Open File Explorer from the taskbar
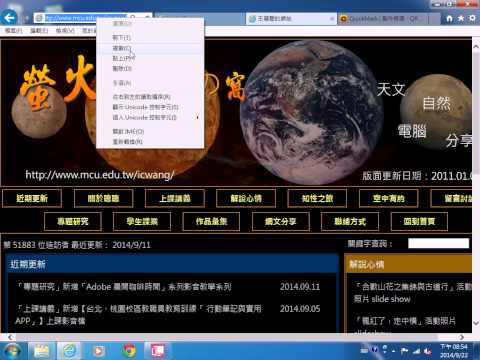The height and width of the screenshot is (360, 480). [42, 351]
